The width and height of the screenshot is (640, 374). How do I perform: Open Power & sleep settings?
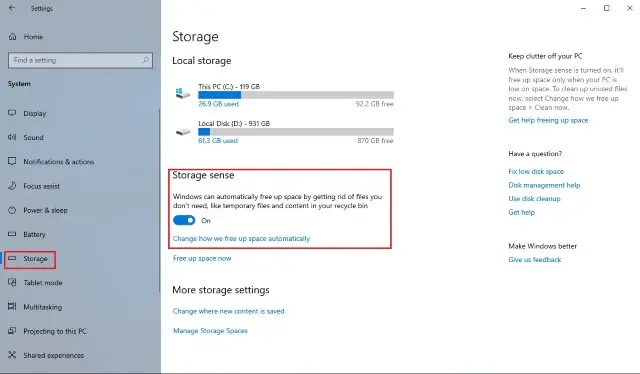click(45, 210)
